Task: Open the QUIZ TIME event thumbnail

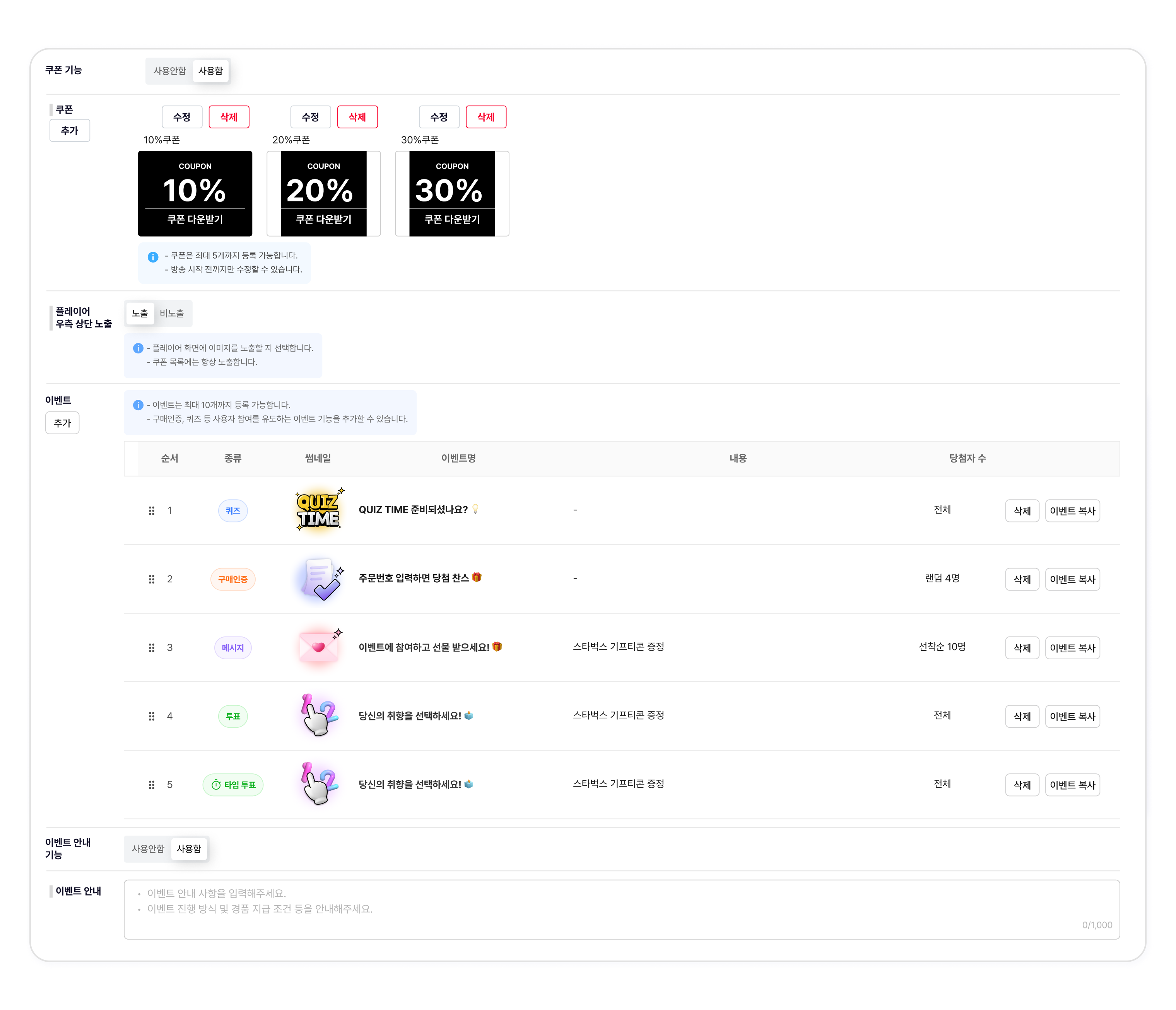Action: point(319,510)
